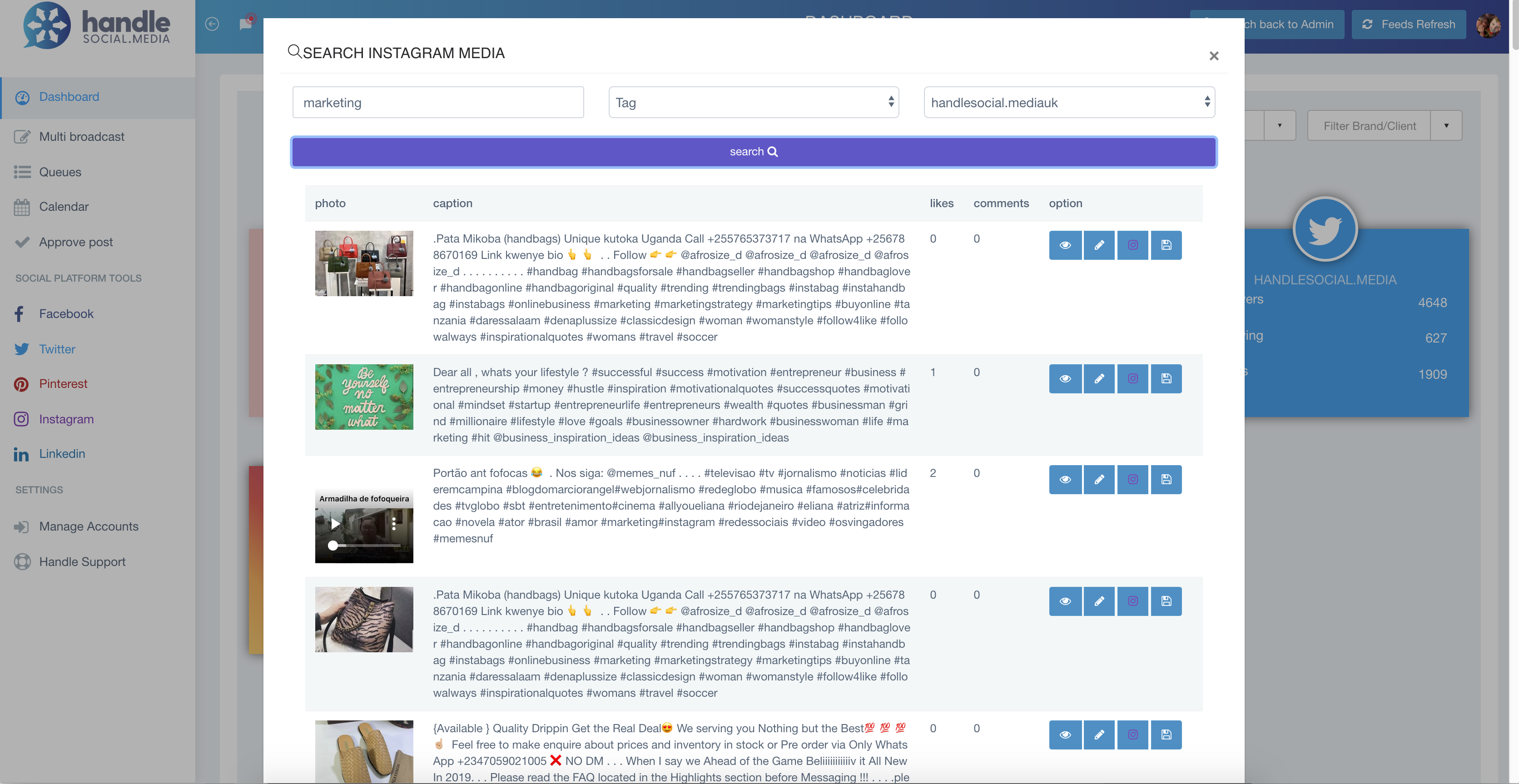Viewport: 1519px width, 784px height.
Task: Click Instagram icon on Portão ant fofocas row
Action: (1132, 479)
